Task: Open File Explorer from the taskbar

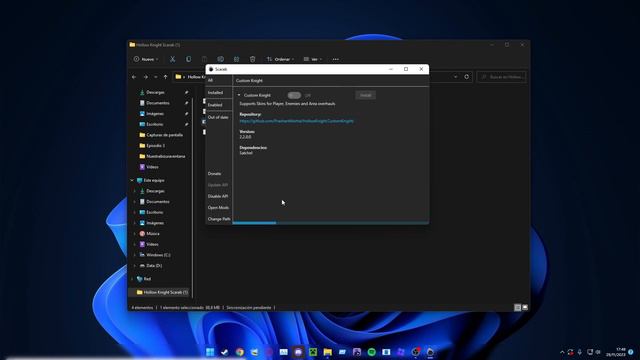Action: (328, 352)
